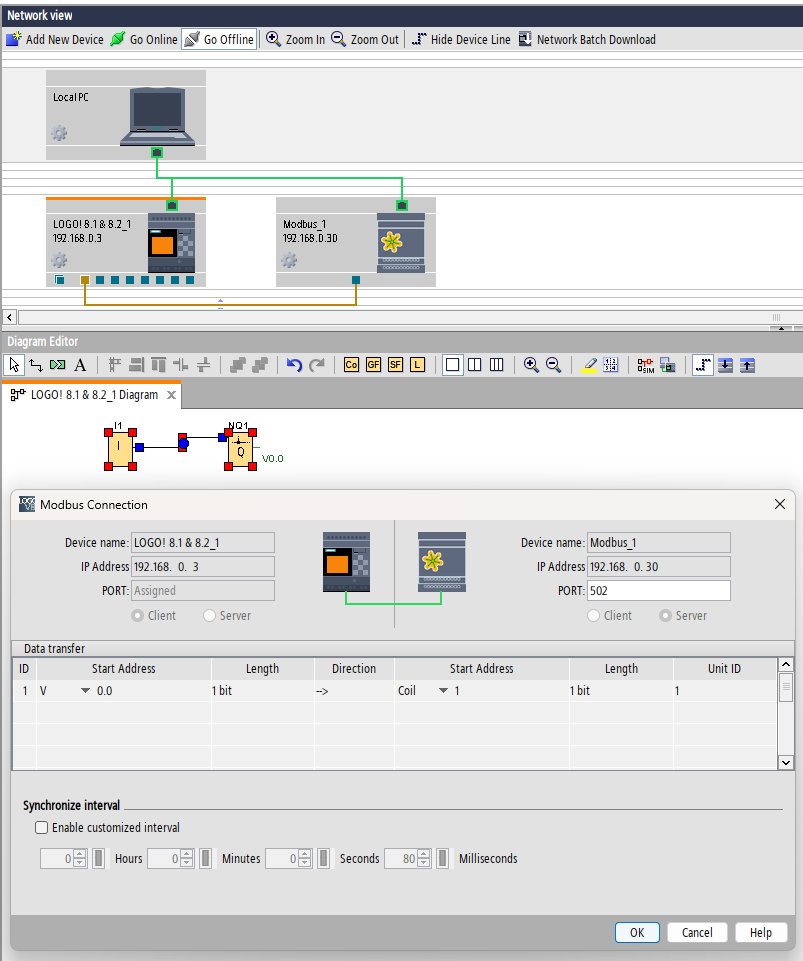
Task: Click the Add New Device toolbar icon
Action: pyautogui.click(x=14, y=40)
